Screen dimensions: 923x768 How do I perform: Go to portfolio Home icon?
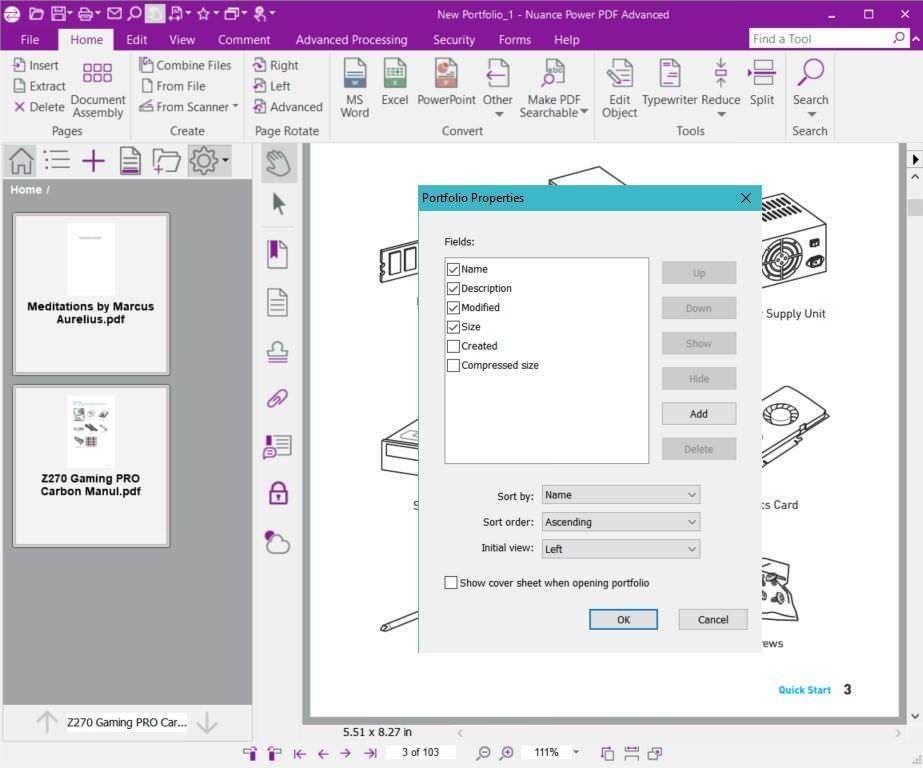pyautogui.click(x=21, y=161)
